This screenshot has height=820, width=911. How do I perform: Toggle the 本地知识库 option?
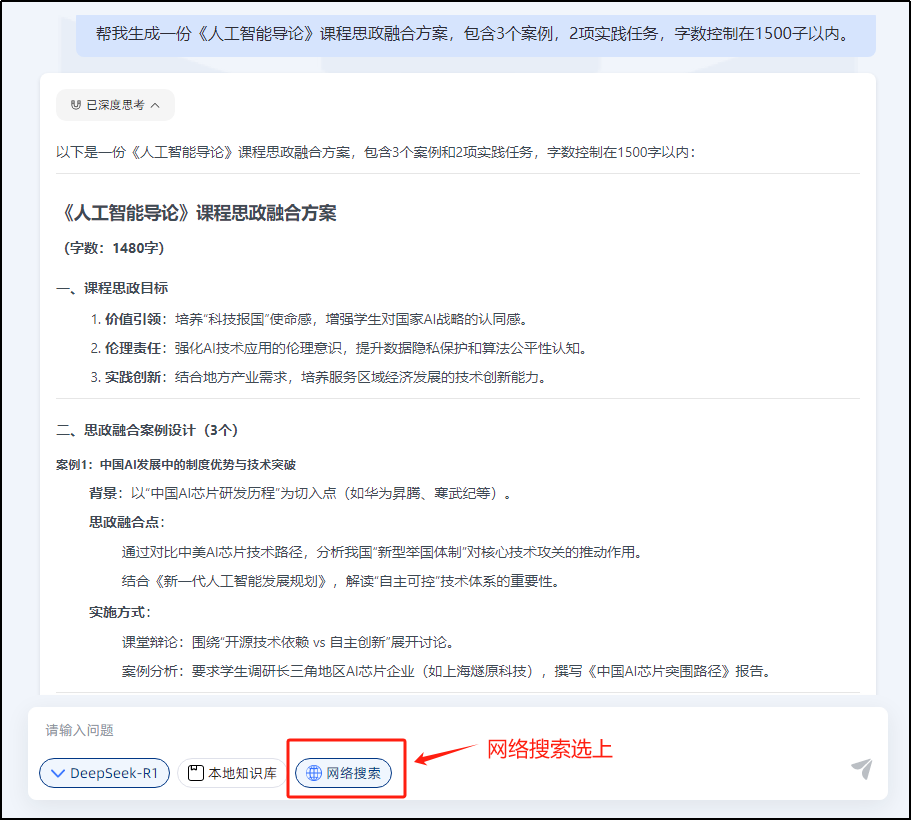232,773
